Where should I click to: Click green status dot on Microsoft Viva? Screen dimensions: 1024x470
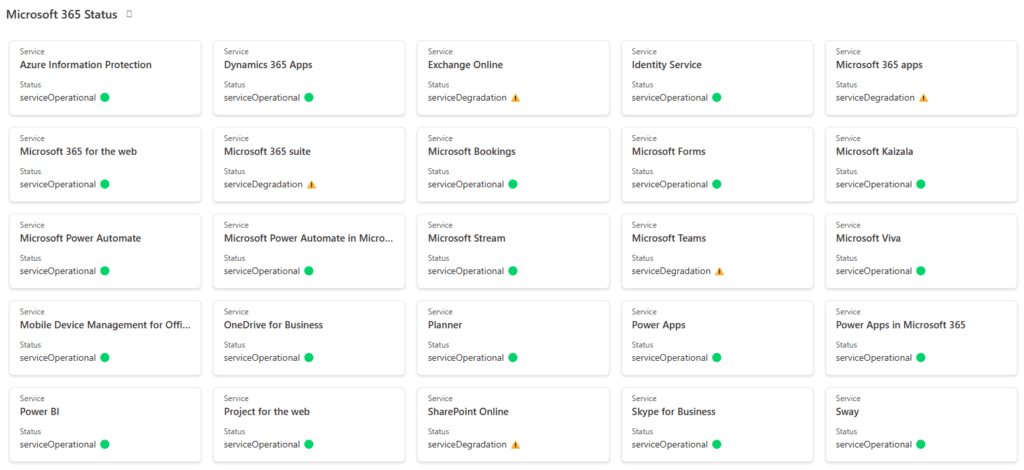coord(921,271)
